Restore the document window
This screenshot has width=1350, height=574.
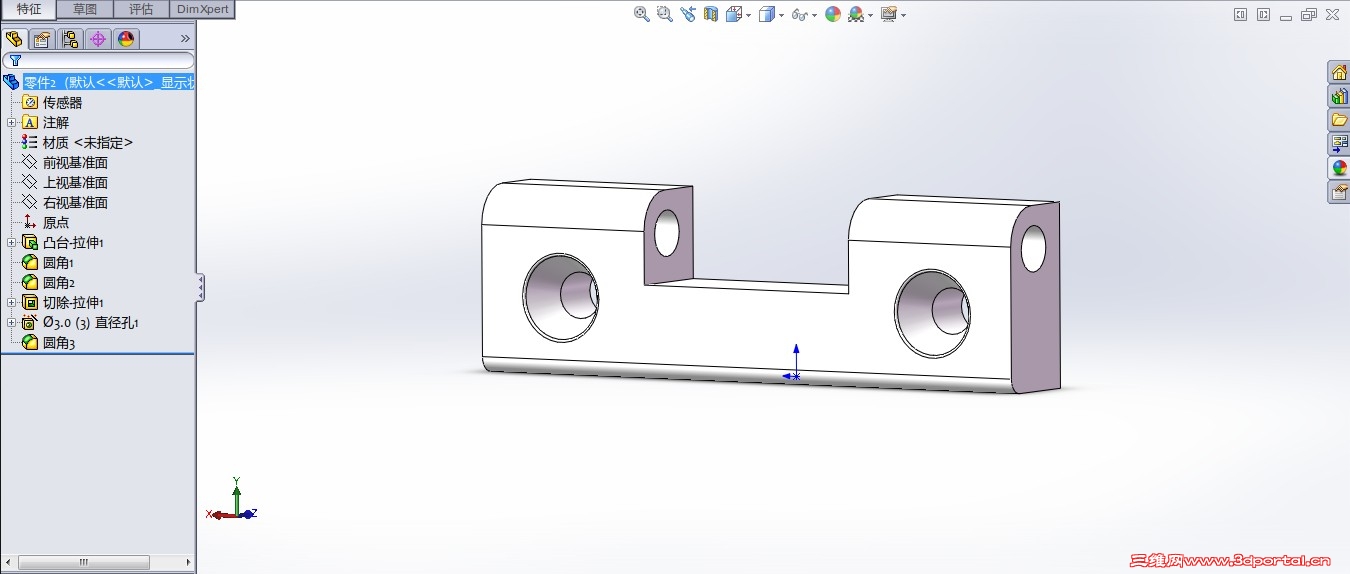pyautogui.click(x=1308, y=15)
